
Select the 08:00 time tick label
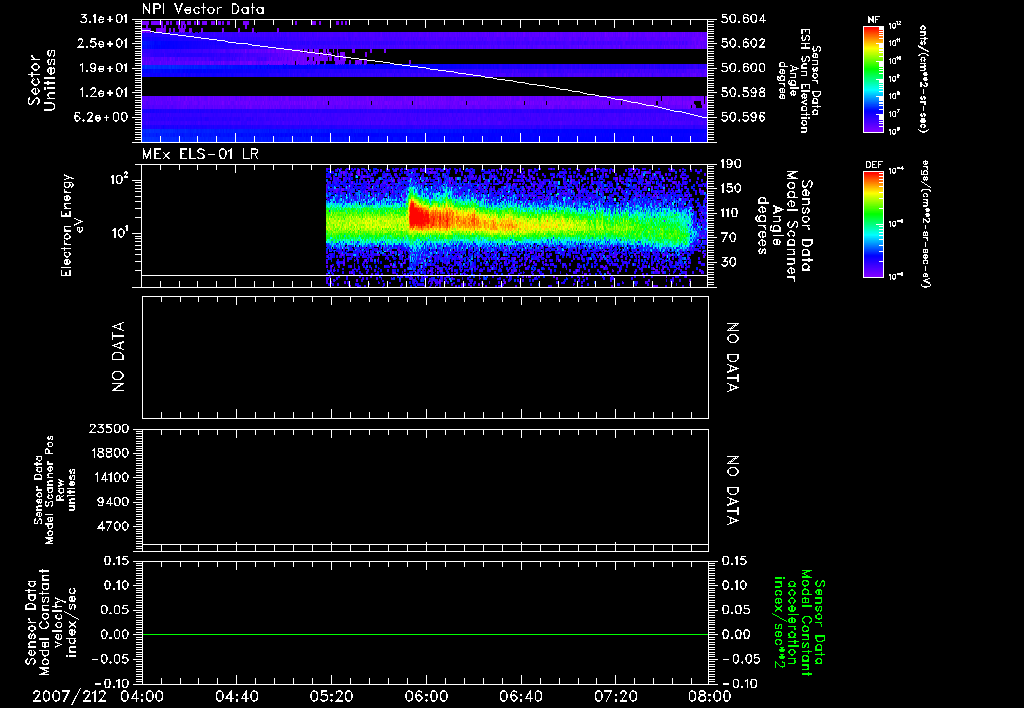[x=710, y=696]
